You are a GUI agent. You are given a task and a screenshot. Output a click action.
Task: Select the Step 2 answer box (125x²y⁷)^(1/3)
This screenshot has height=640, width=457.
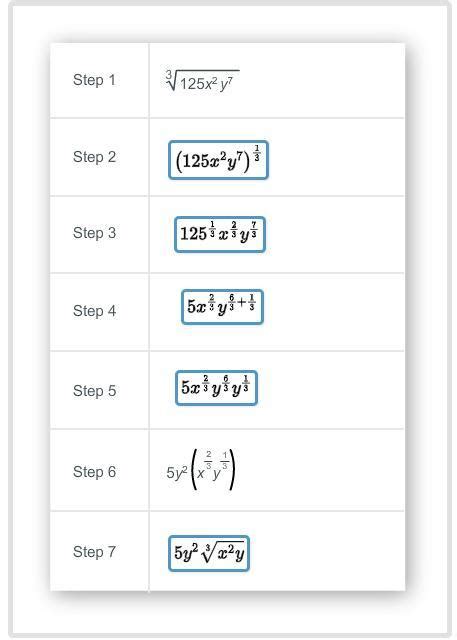[x=218, y=160]
